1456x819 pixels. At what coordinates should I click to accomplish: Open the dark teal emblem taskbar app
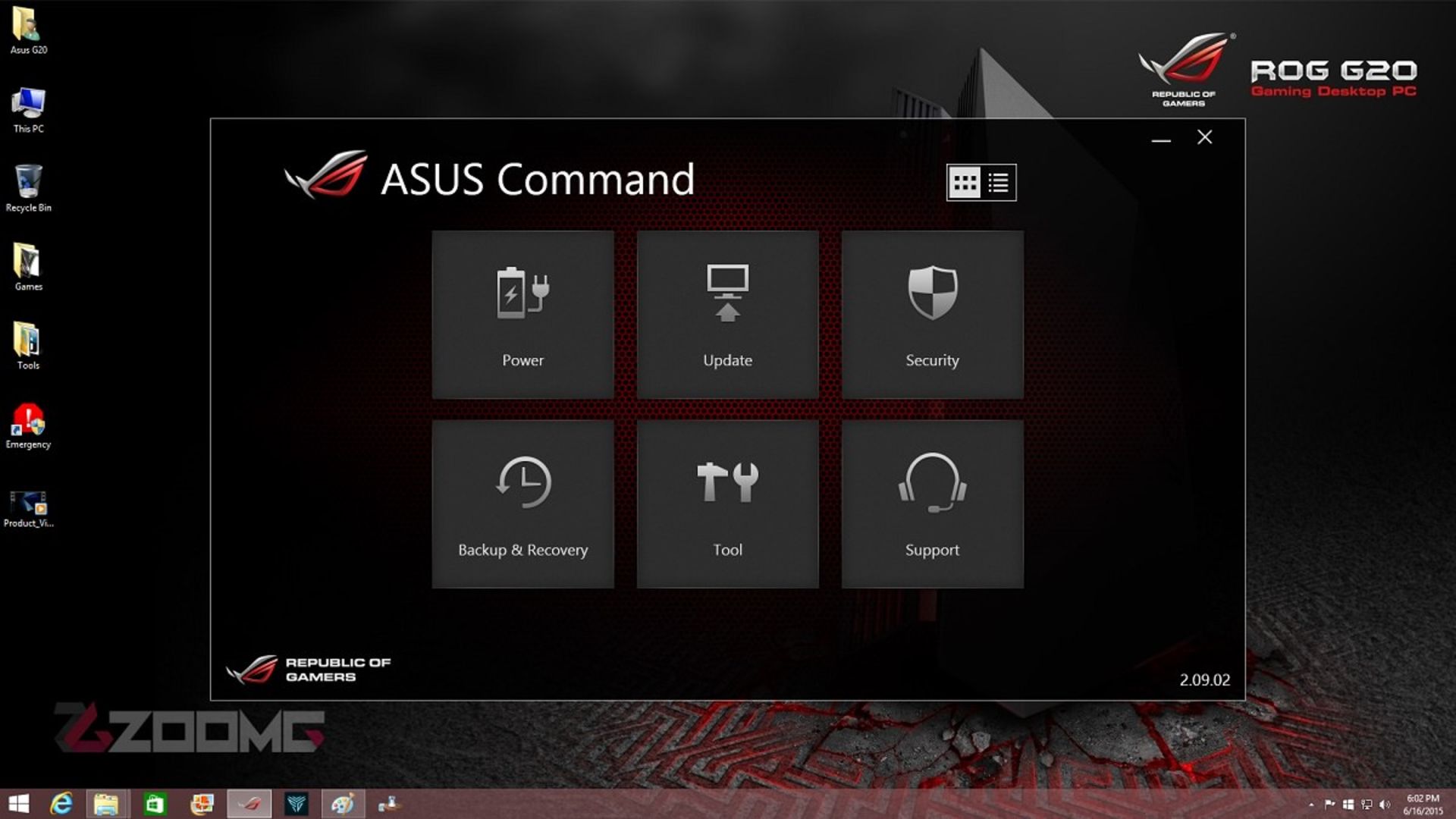[x=297, y=804]
